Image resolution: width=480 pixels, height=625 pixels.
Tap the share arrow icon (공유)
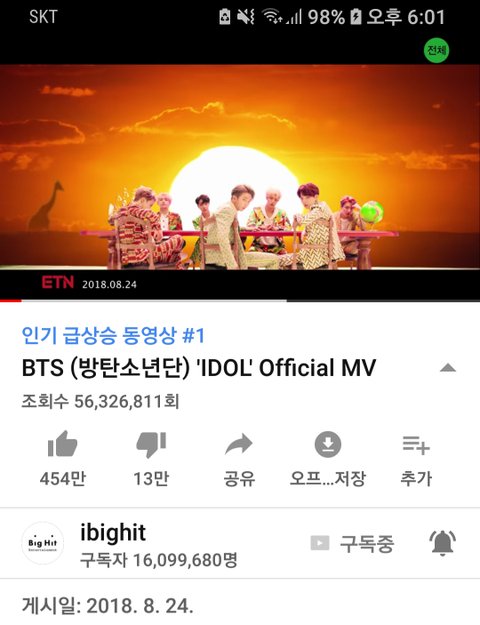[x=239, y=444]
